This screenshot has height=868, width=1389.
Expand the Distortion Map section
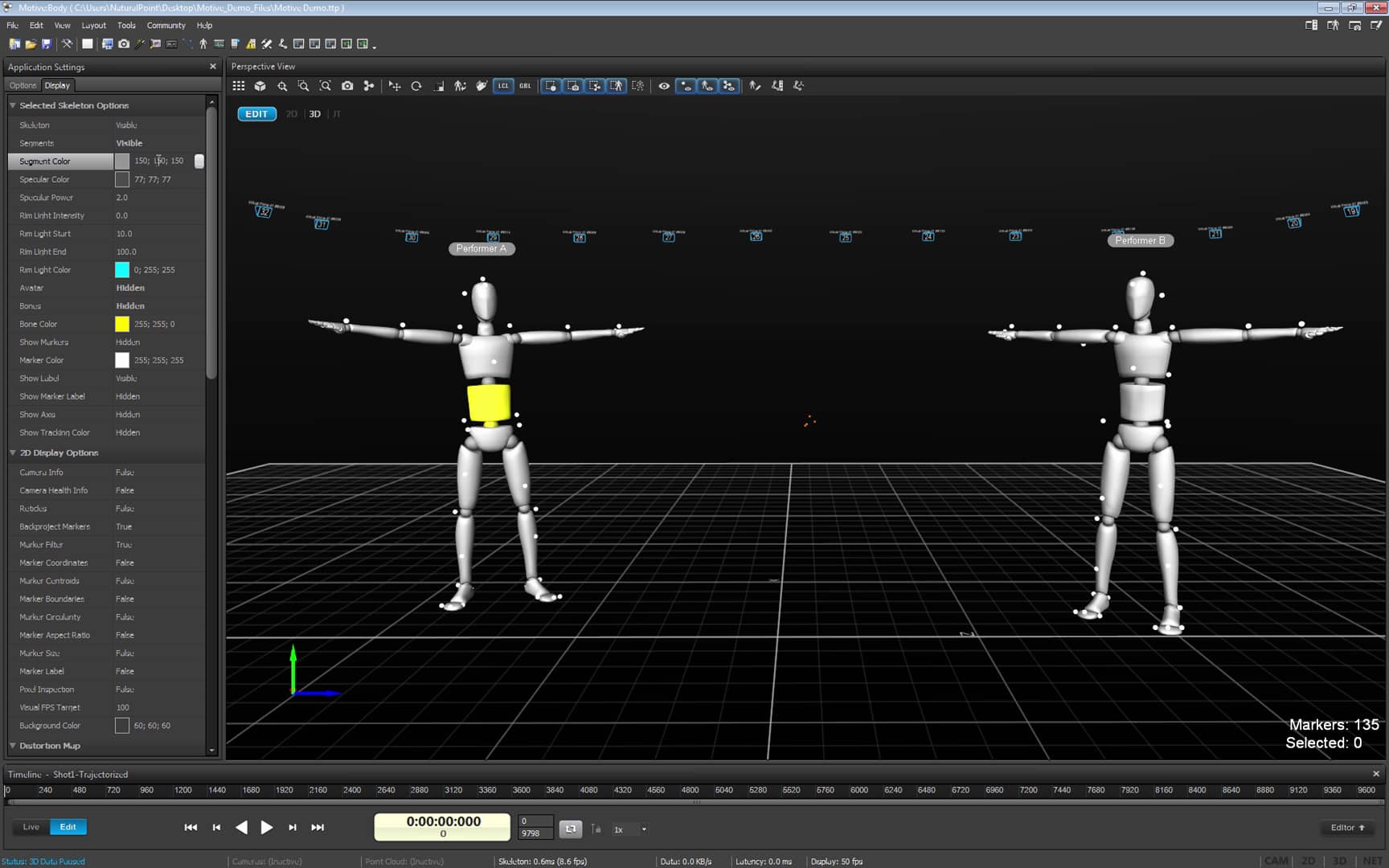[x=13, y=746]
